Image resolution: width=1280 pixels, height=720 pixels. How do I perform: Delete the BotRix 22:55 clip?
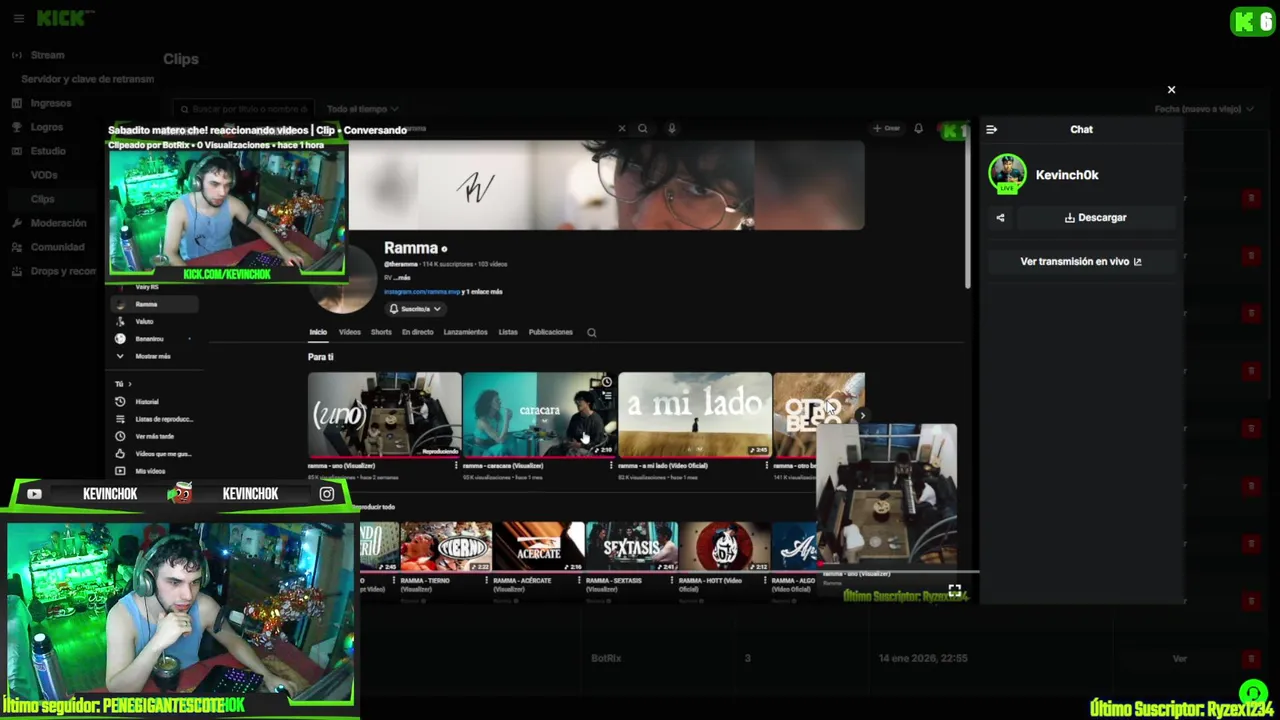pos(1250,659)
